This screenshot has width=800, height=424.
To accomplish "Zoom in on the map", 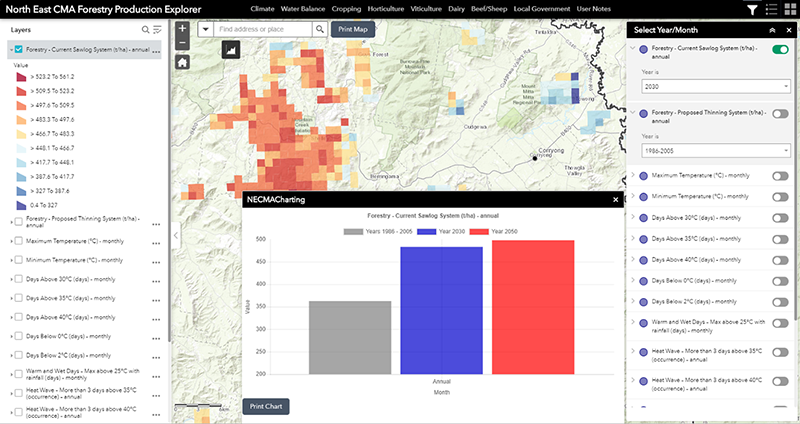I will click(182, 29).
